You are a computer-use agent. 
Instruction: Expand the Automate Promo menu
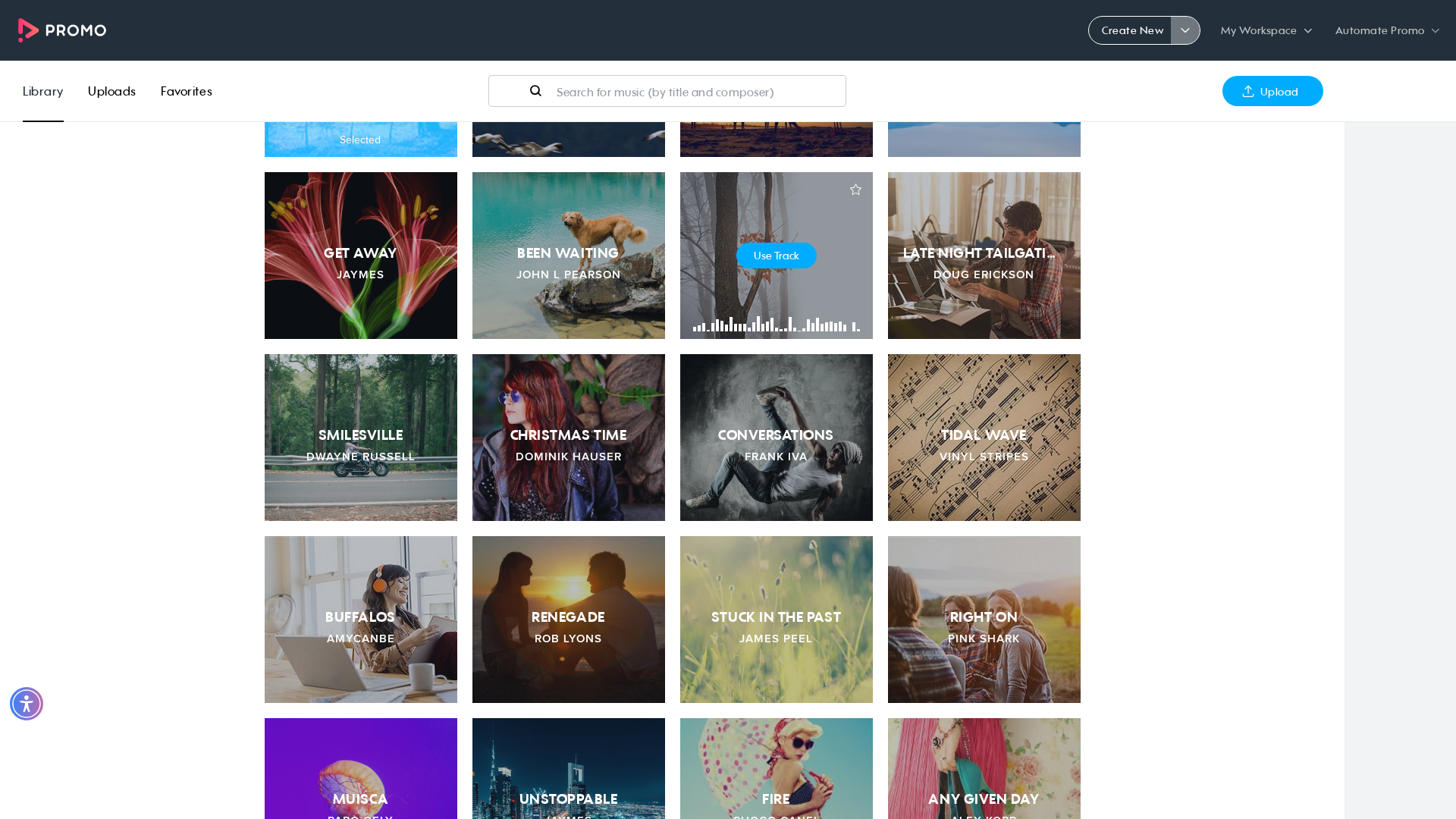coord(1387,30)
